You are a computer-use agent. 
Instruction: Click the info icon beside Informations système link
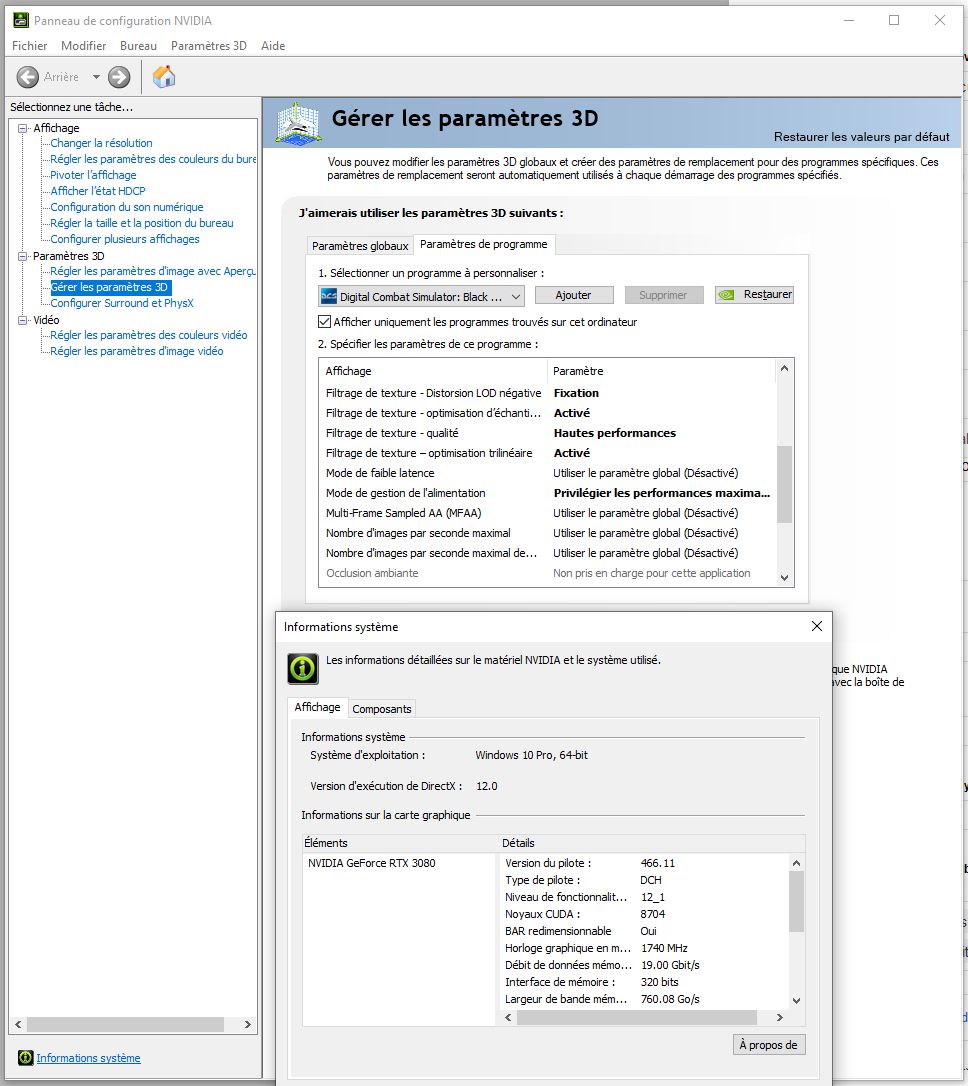coord(26,1058)
